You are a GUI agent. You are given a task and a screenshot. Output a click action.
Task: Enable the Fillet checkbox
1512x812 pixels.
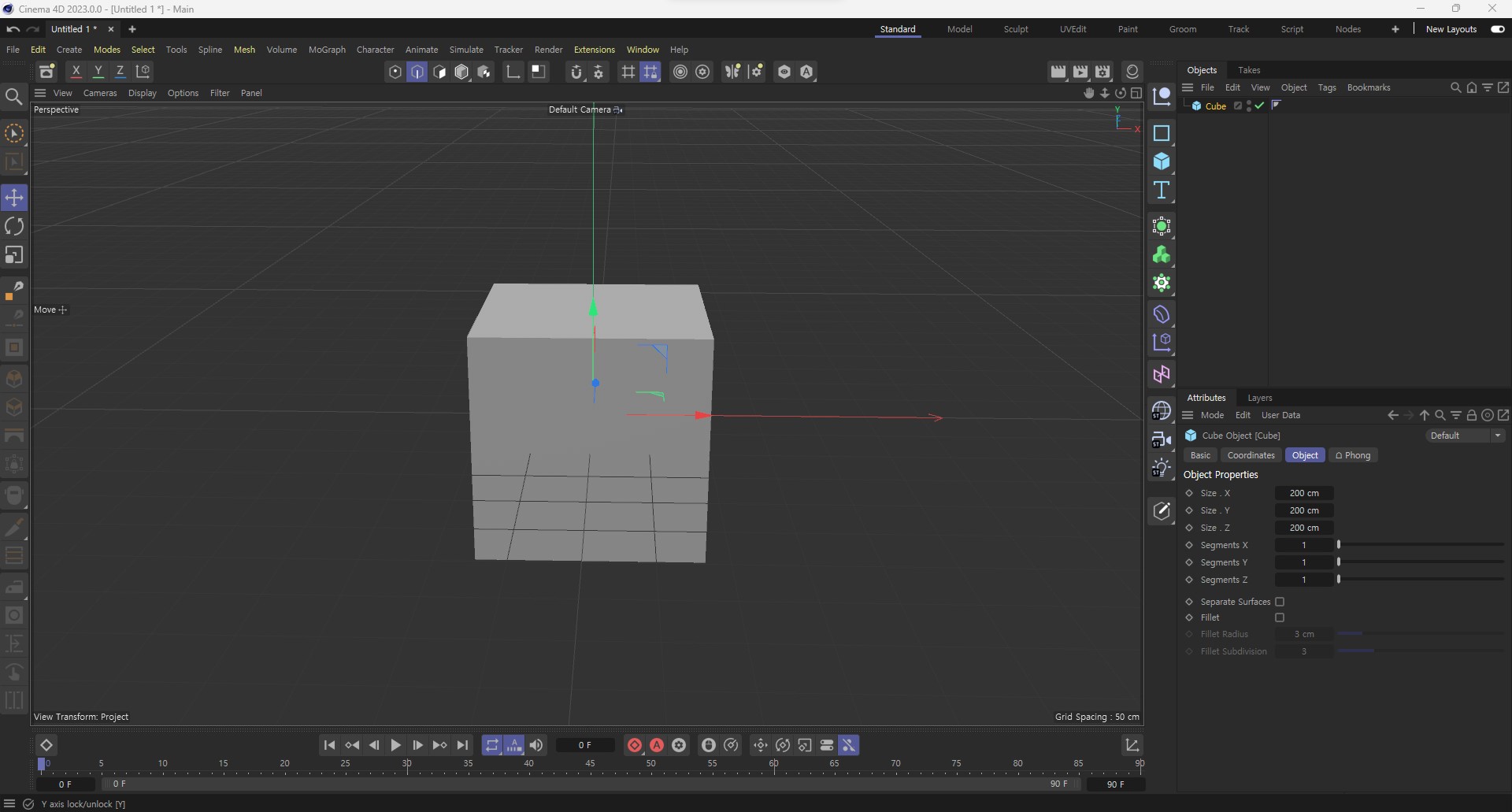(x=1280, y=617)
